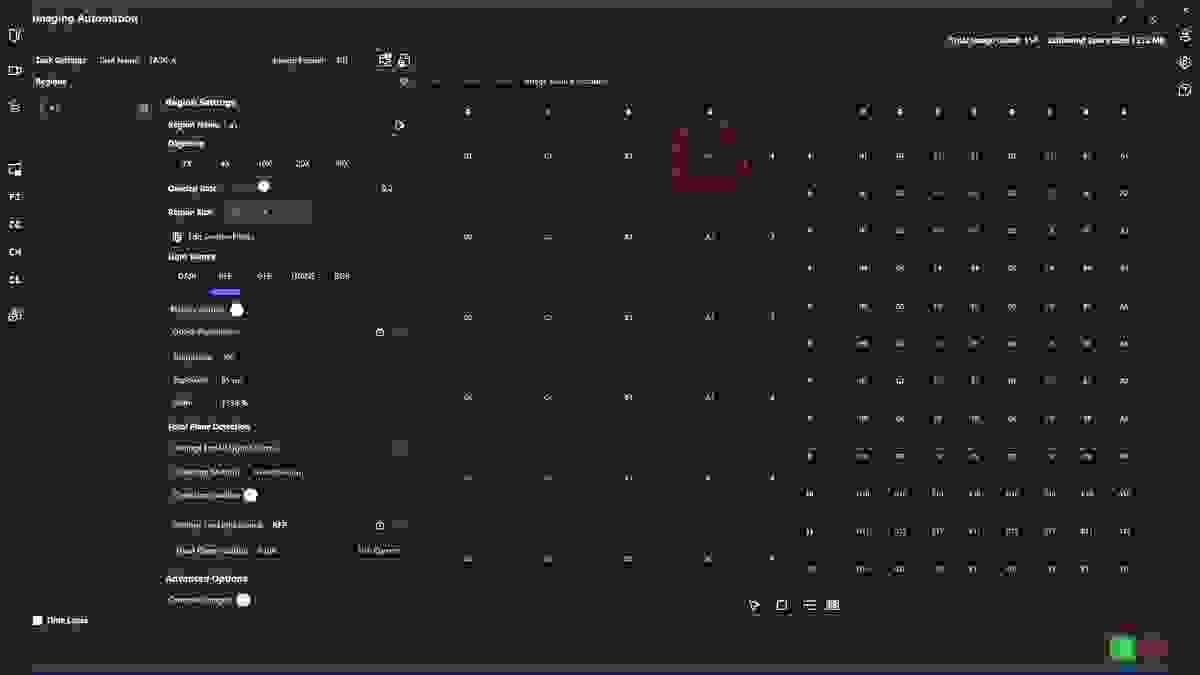
Task: Toggle the switch under Light Source tabs
Action: click(x=237, y=309)
